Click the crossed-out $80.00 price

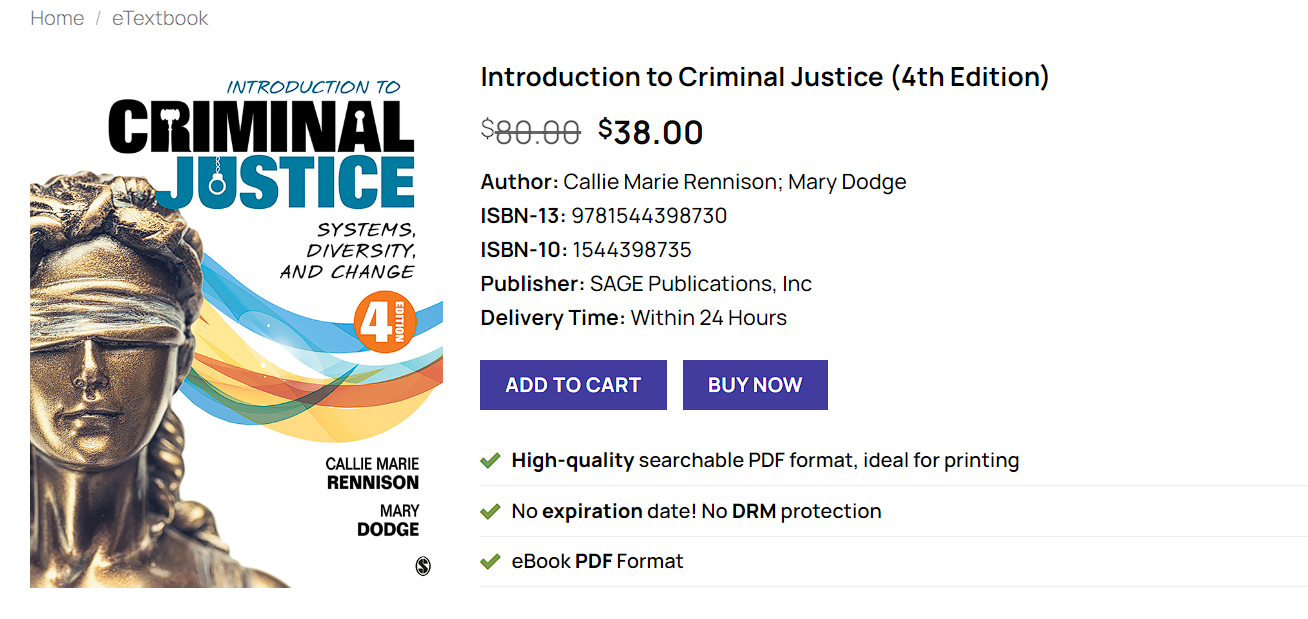pos(533,131)
